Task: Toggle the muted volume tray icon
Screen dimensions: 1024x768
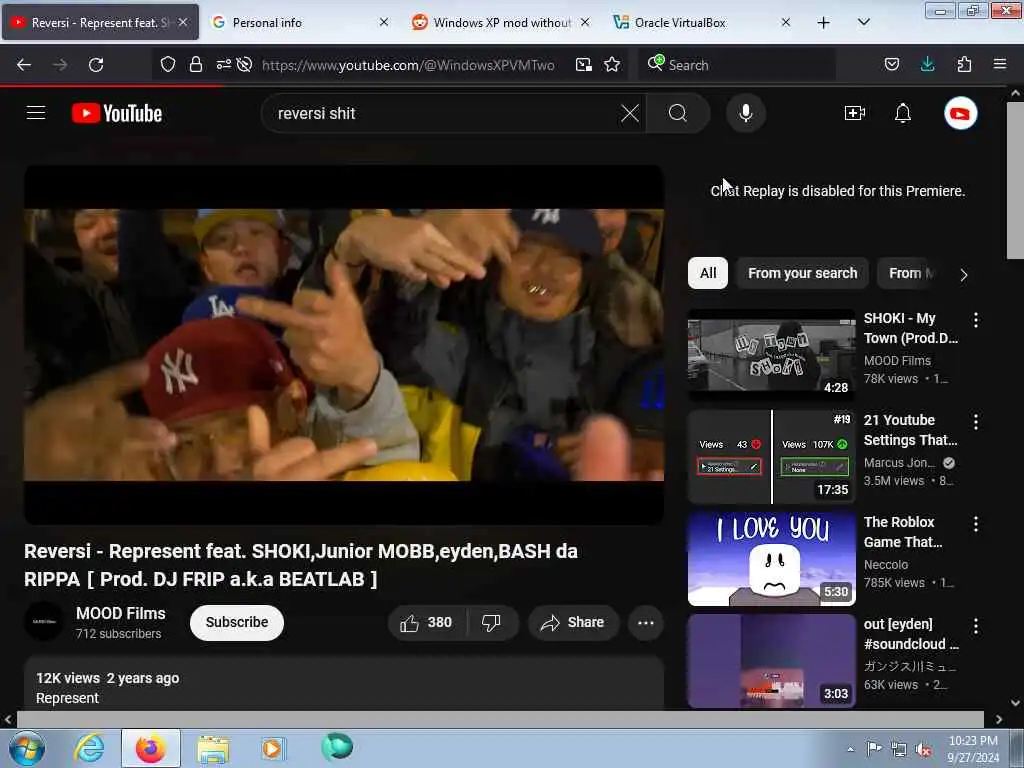Action: (x=923, y=750)
